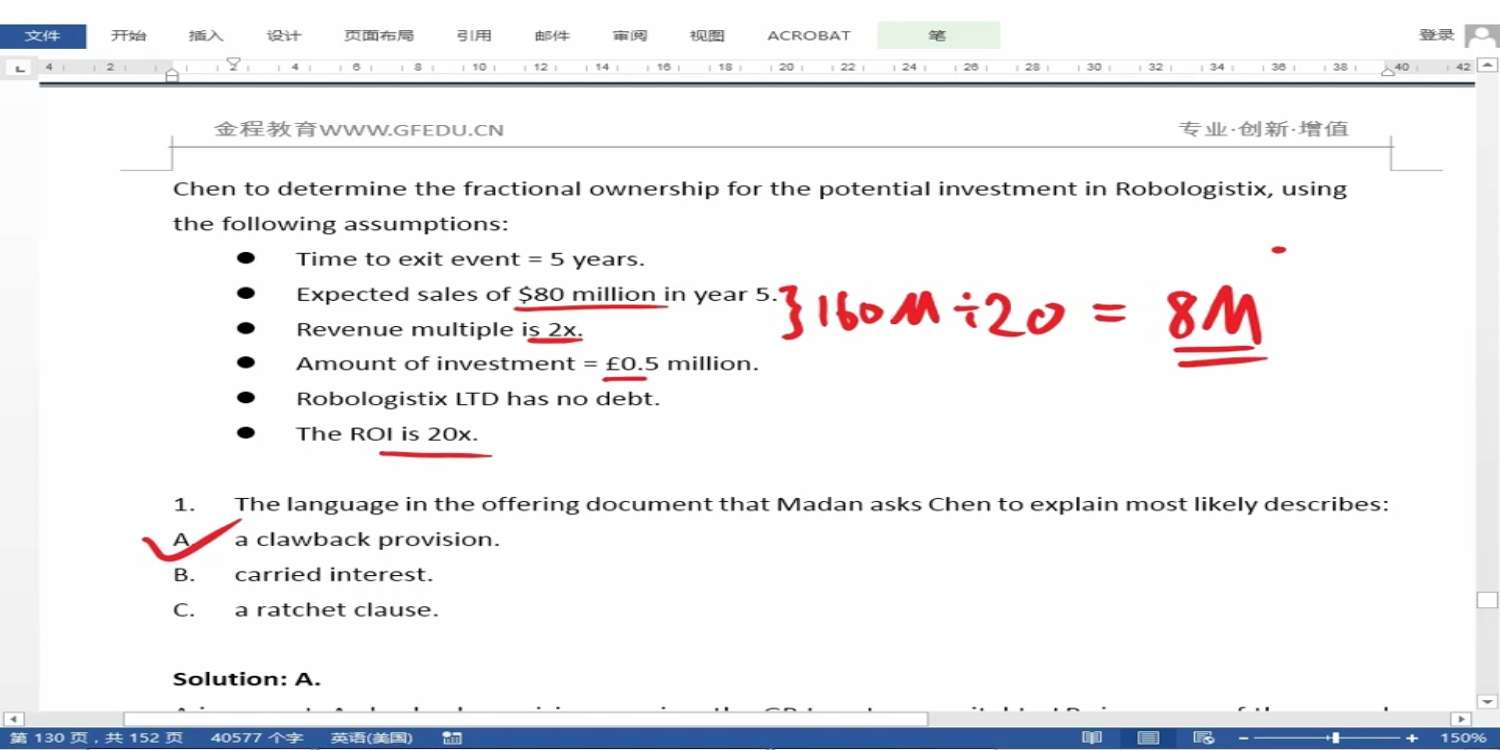This screenshot has width=1500, height=750.
Task: Click the tab selector at ruler's left end
Action: coord(19,68)
